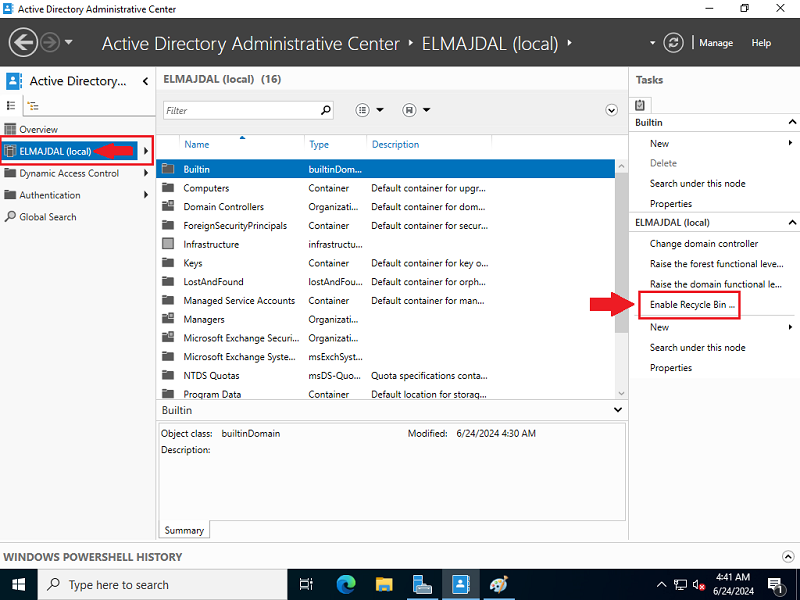Screen dimensions: 800x600
Task: Expand the Builtin details section chevron
Action: (617, 409)
